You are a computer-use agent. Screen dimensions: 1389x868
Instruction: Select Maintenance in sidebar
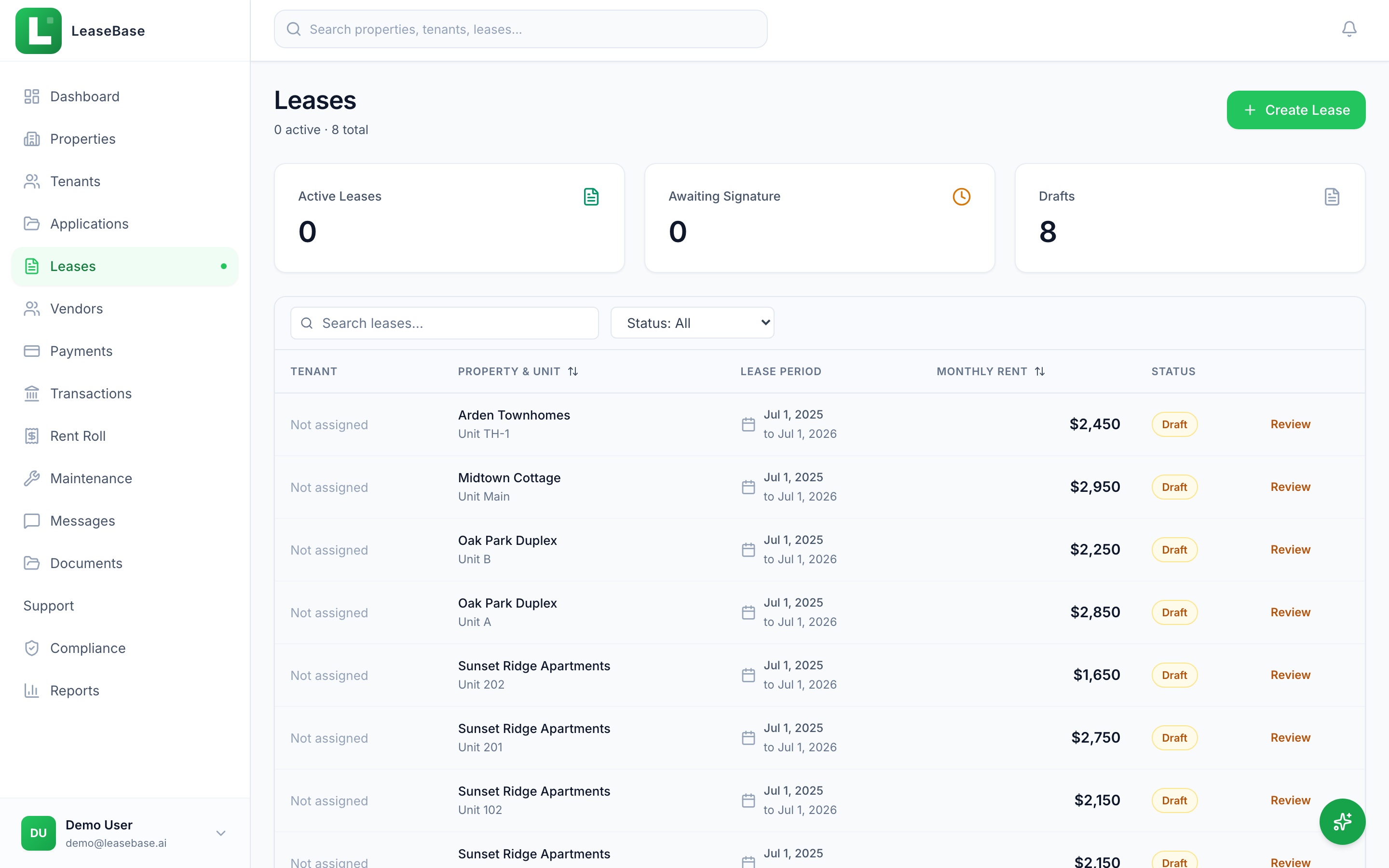(124, 479)
